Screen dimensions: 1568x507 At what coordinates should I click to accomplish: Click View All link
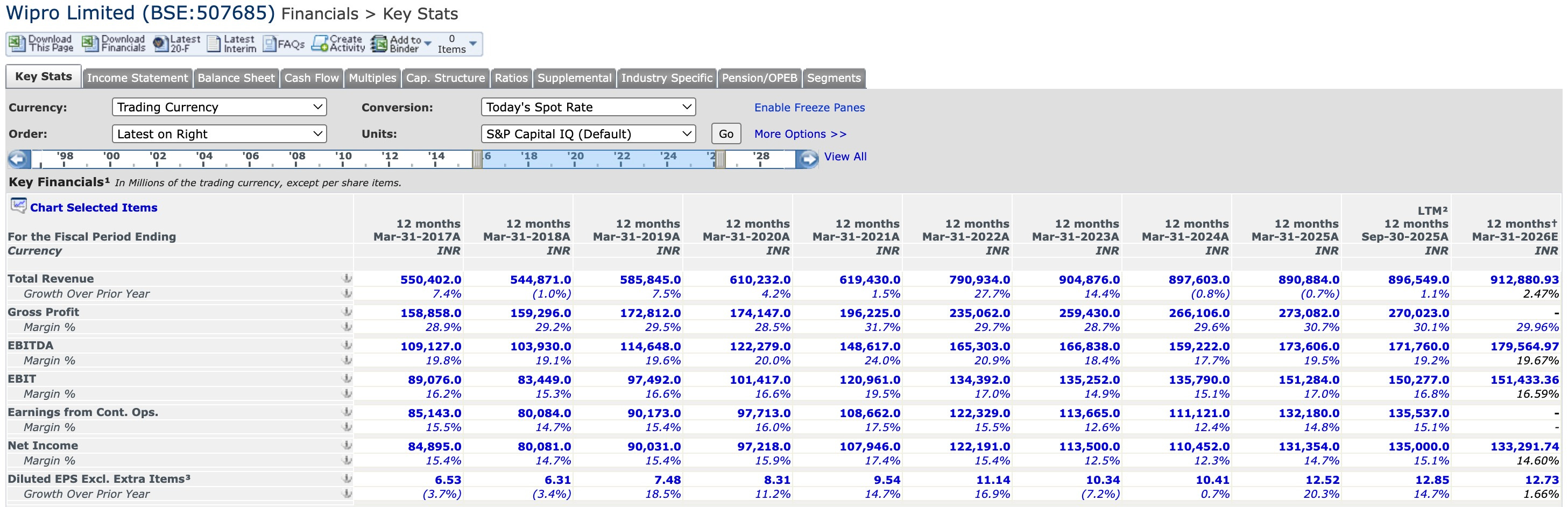[x=845, y=157]
